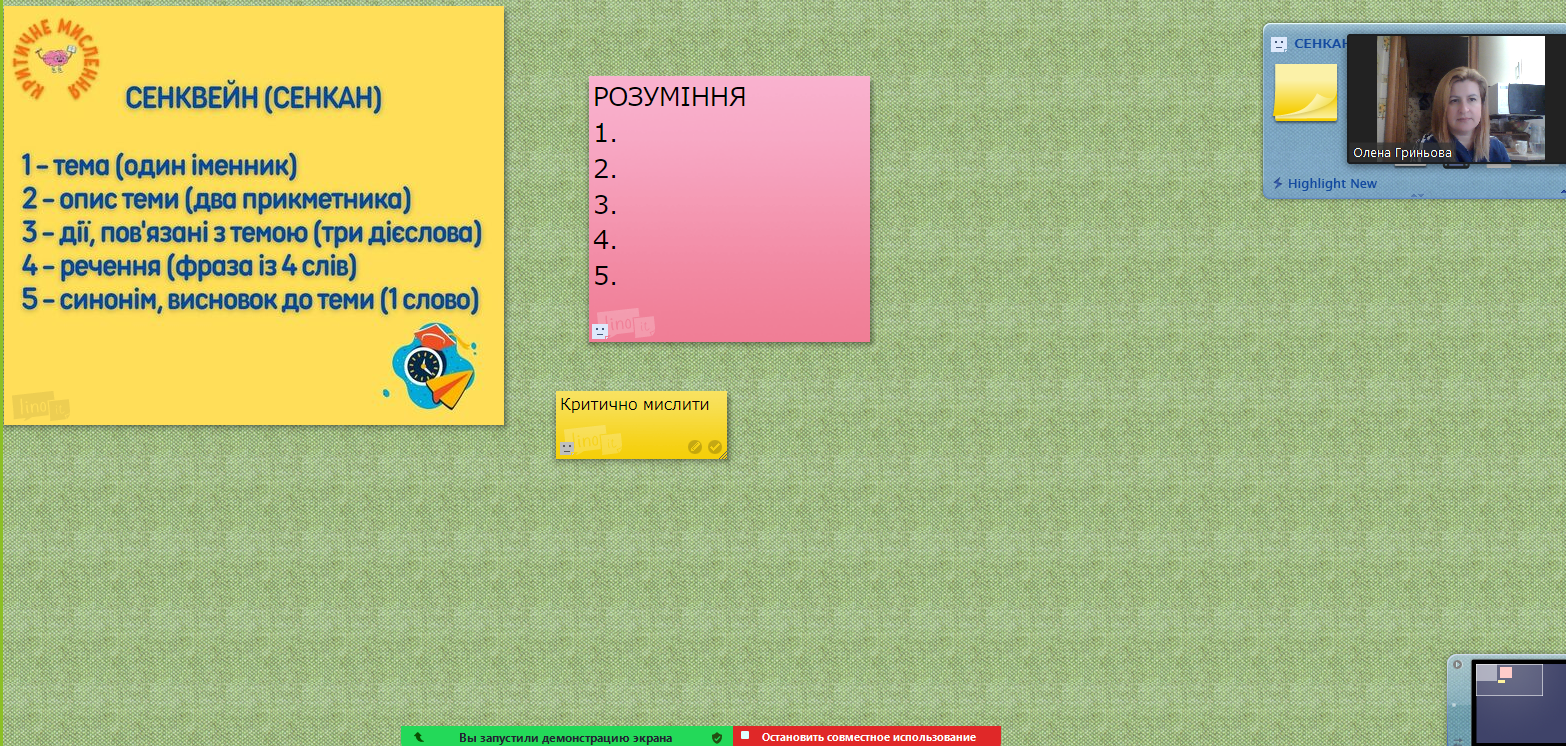This screenshot has height=746, width=1566.
Task: Collapse the palette using the bottom double arrows
Action: tap(1416, 195)
